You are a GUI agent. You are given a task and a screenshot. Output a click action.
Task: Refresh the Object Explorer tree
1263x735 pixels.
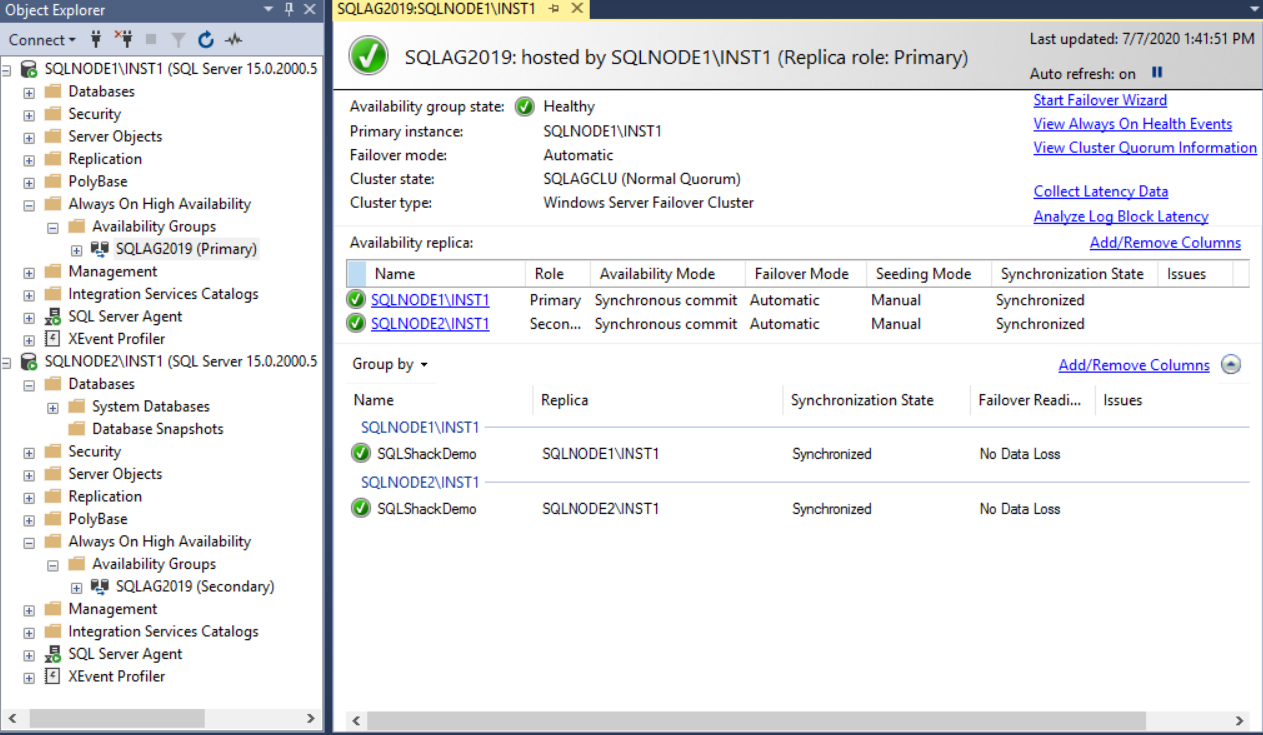point(206,40)
